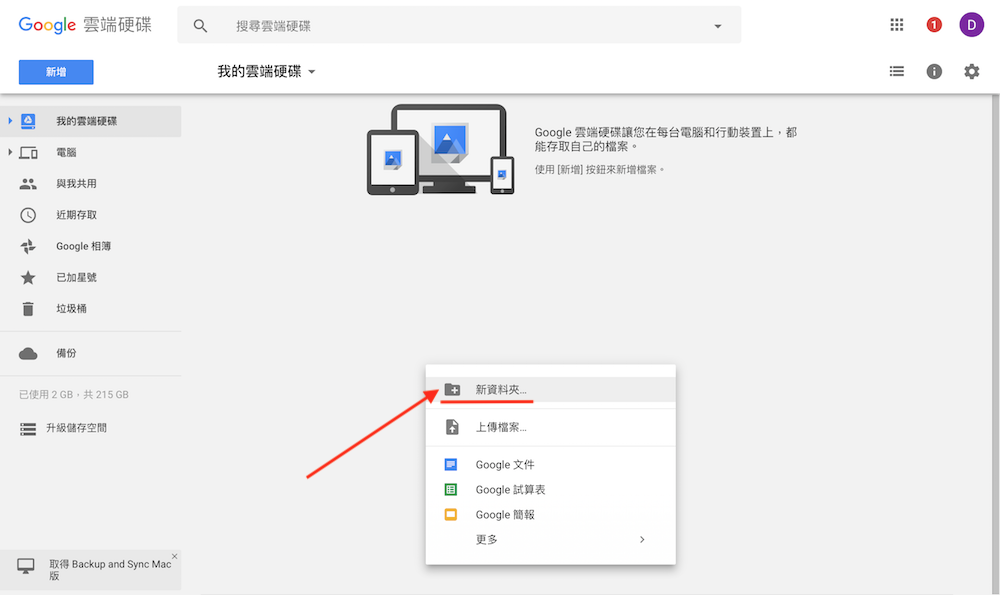Focus the 搜尋雲端硬碟 search field
1000x595 pixels.
coord(459,26)
